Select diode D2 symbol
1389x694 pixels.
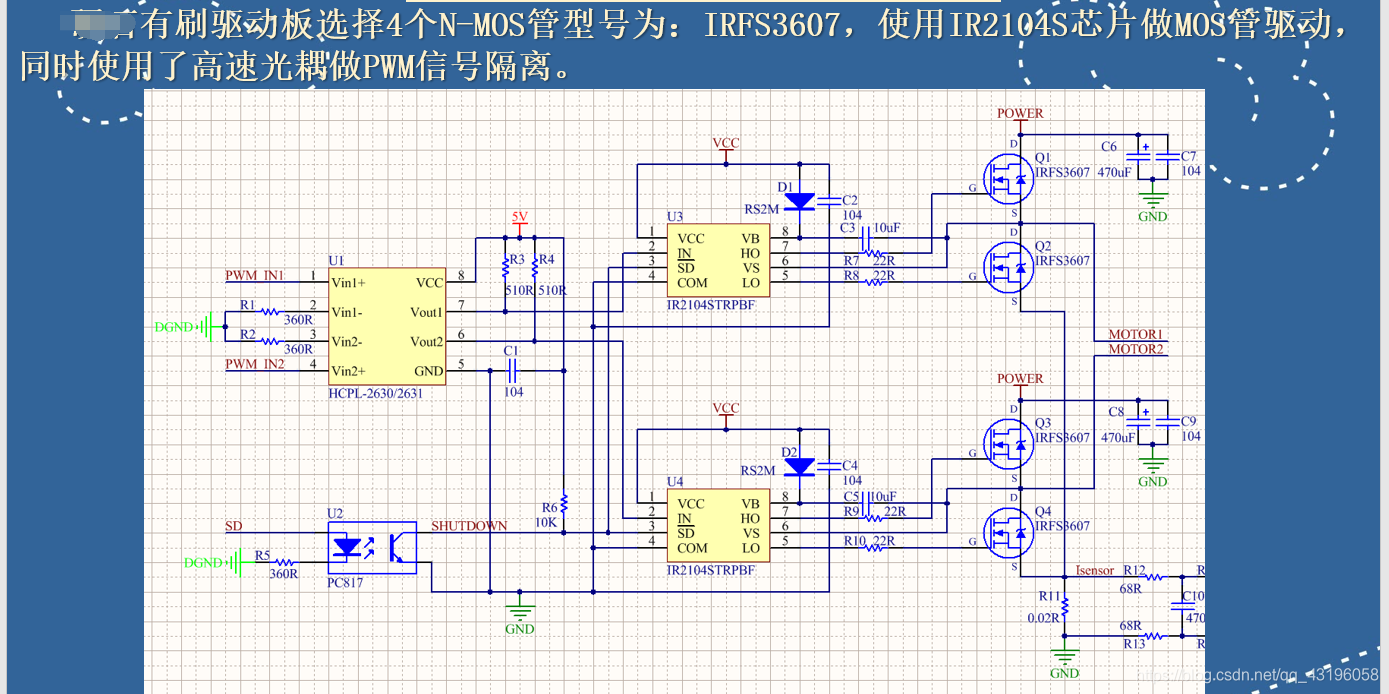[x=799, y=466]
